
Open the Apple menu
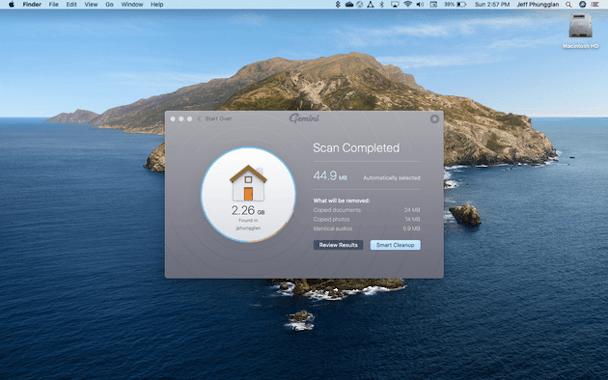click(x=12, y=5)
